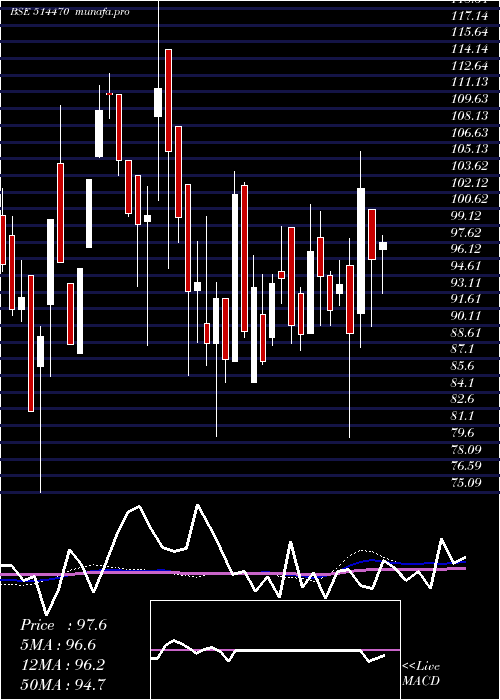This screenshot has height=700, width=500.
Task: Click the 78.09 price axis value
Action: click(x=466, y=449)
